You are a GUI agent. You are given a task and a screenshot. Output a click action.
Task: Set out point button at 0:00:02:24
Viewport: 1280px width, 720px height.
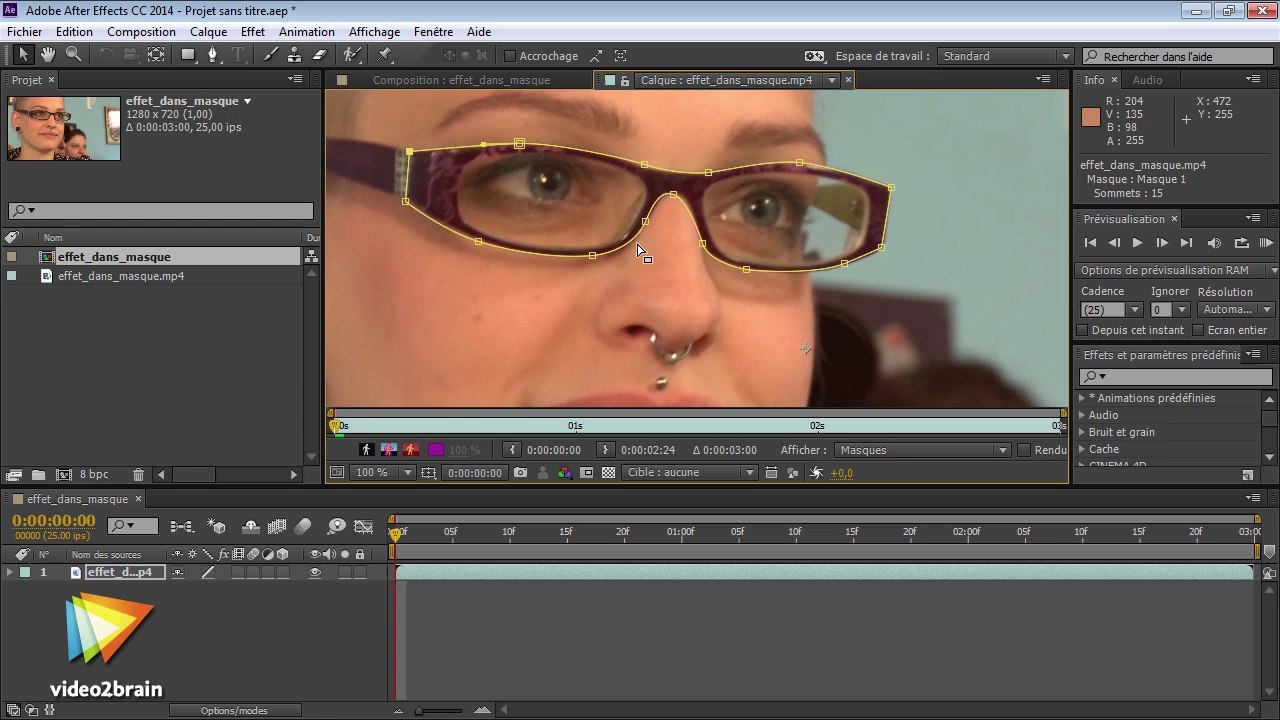pos(605,450)
